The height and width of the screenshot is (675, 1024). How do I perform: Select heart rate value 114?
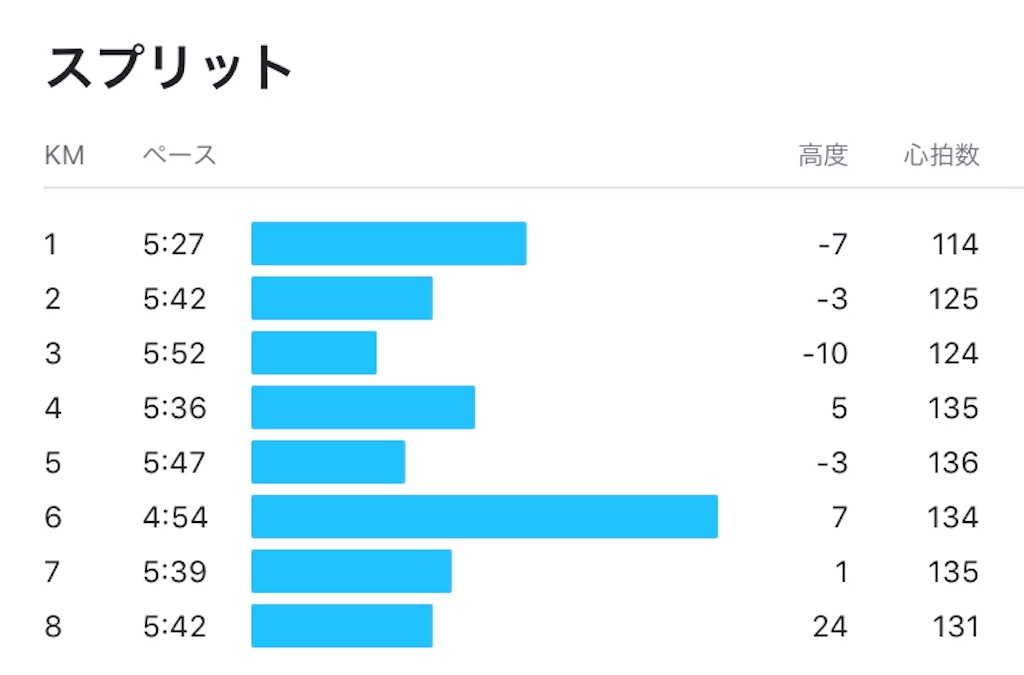(x=955, y=244)
